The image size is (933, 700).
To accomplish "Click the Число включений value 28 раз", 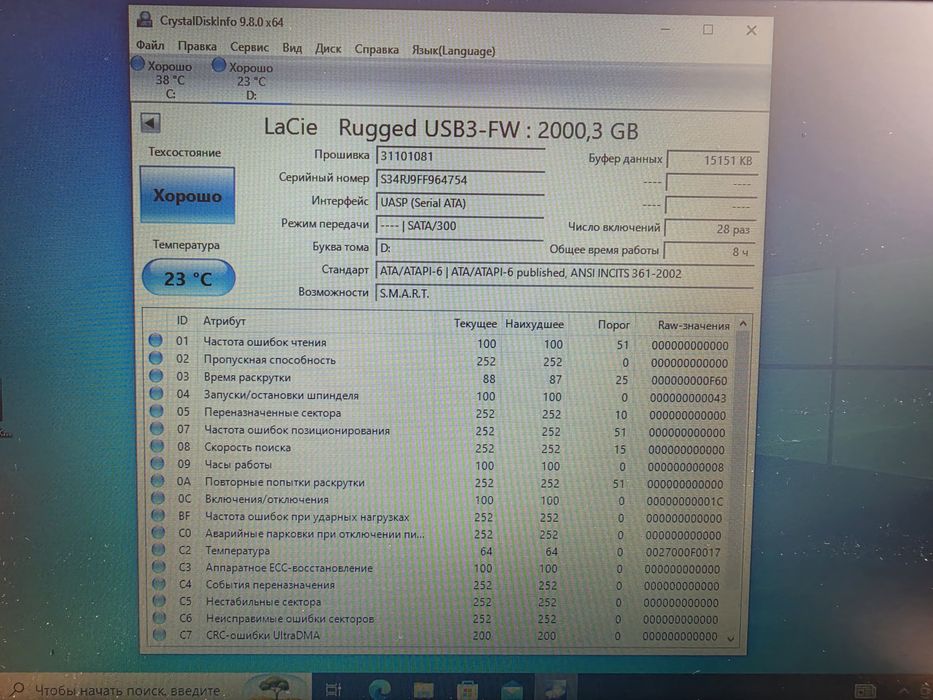I will click(710, 229).
